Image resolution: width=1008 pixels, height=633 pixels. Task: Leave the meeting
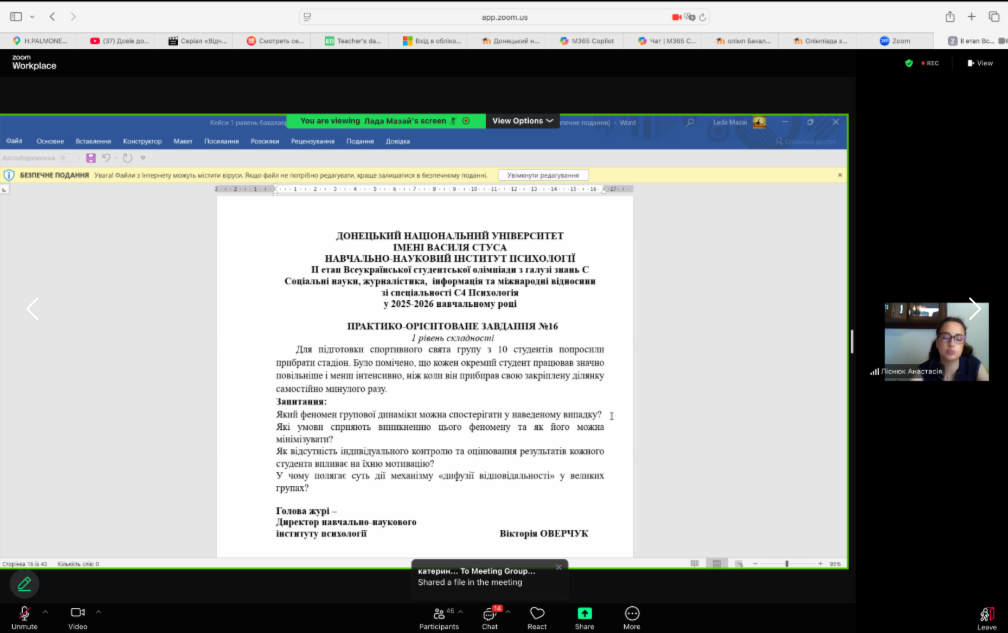click(x=987, y=619)
